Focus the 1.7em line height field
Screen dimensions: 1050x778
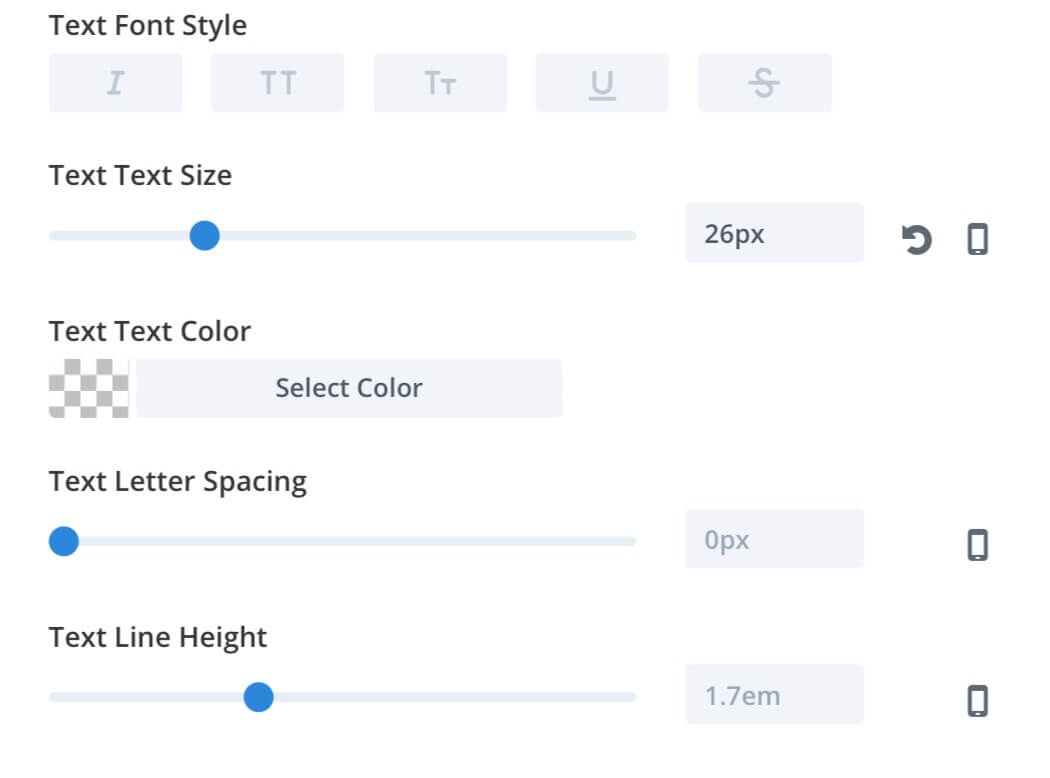click(x=774, y=694)
